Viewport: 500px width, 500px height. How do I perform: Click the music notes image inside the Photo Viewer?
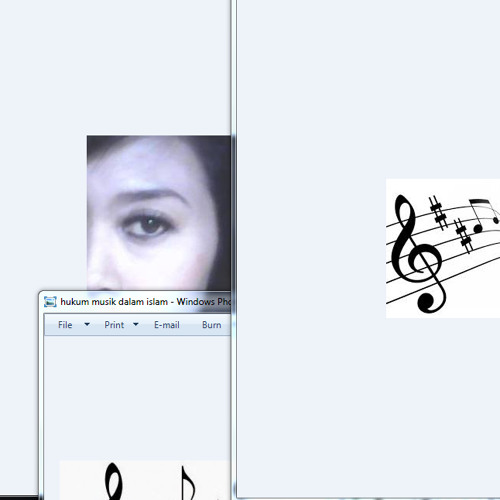point(145,480)
